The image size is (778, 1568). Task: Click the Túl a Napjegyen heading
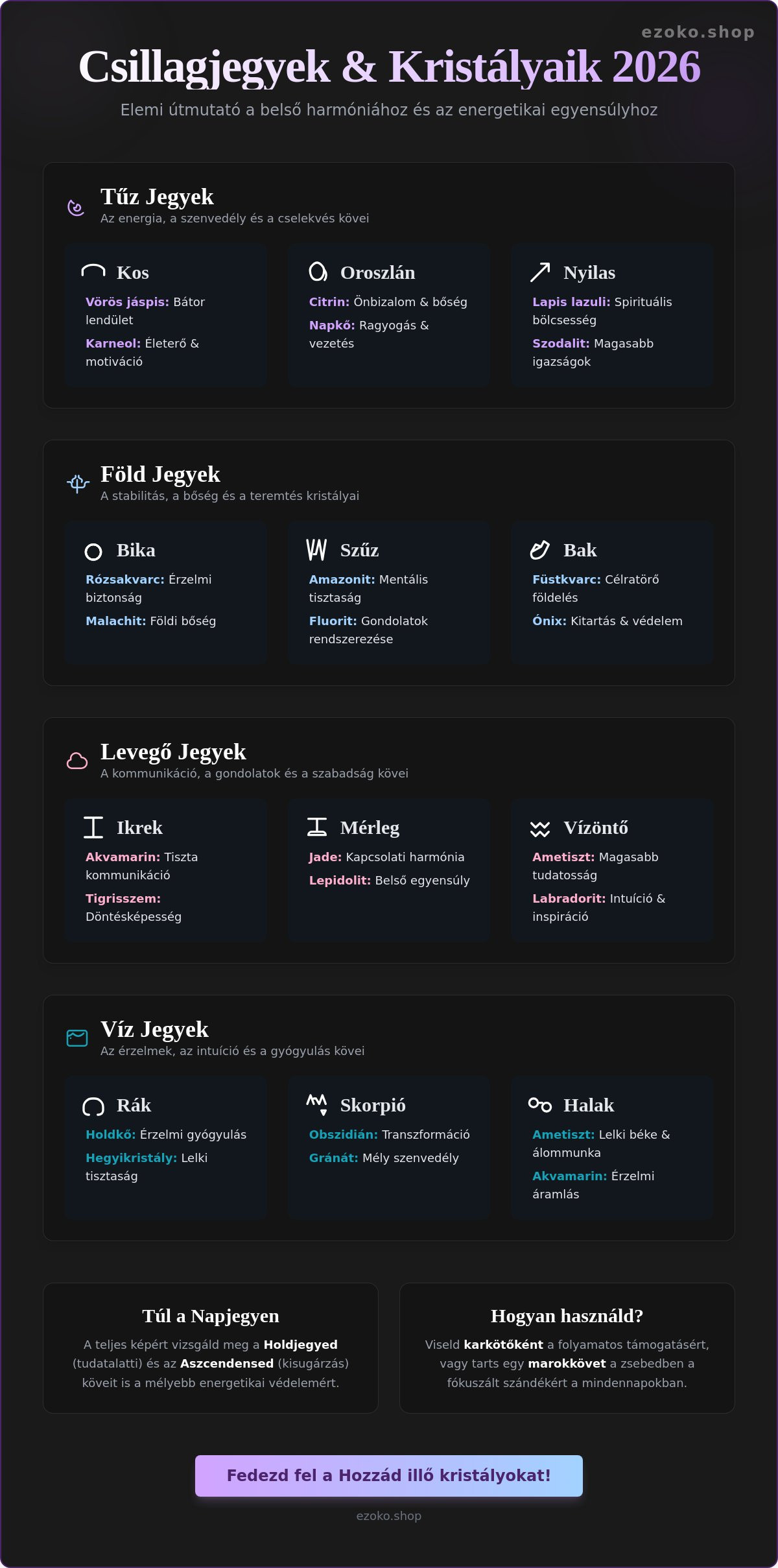click(211, 1316)
